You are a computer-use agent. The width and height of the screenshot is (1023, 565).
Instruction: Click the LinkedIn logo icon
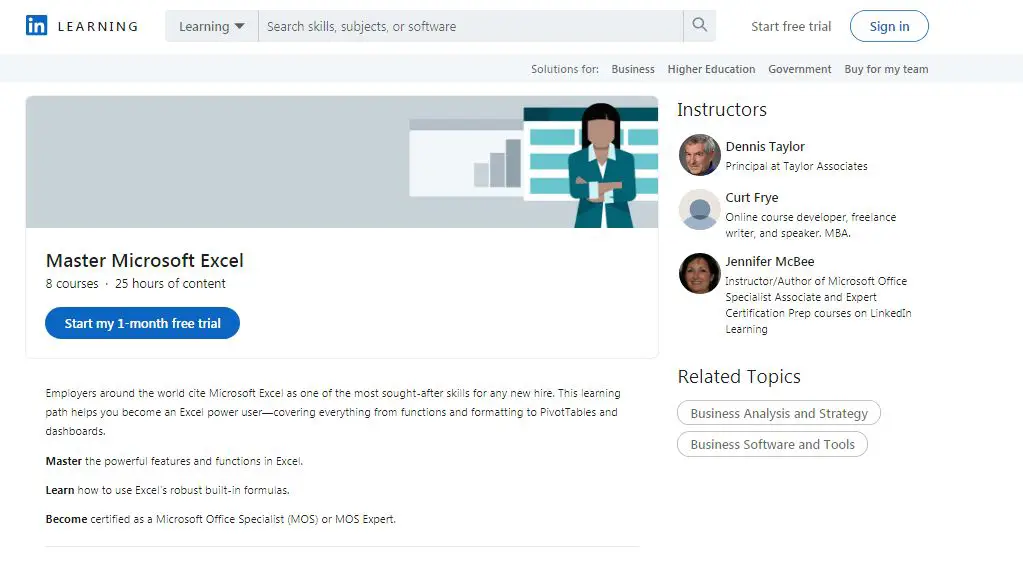[x=36, y=26]
